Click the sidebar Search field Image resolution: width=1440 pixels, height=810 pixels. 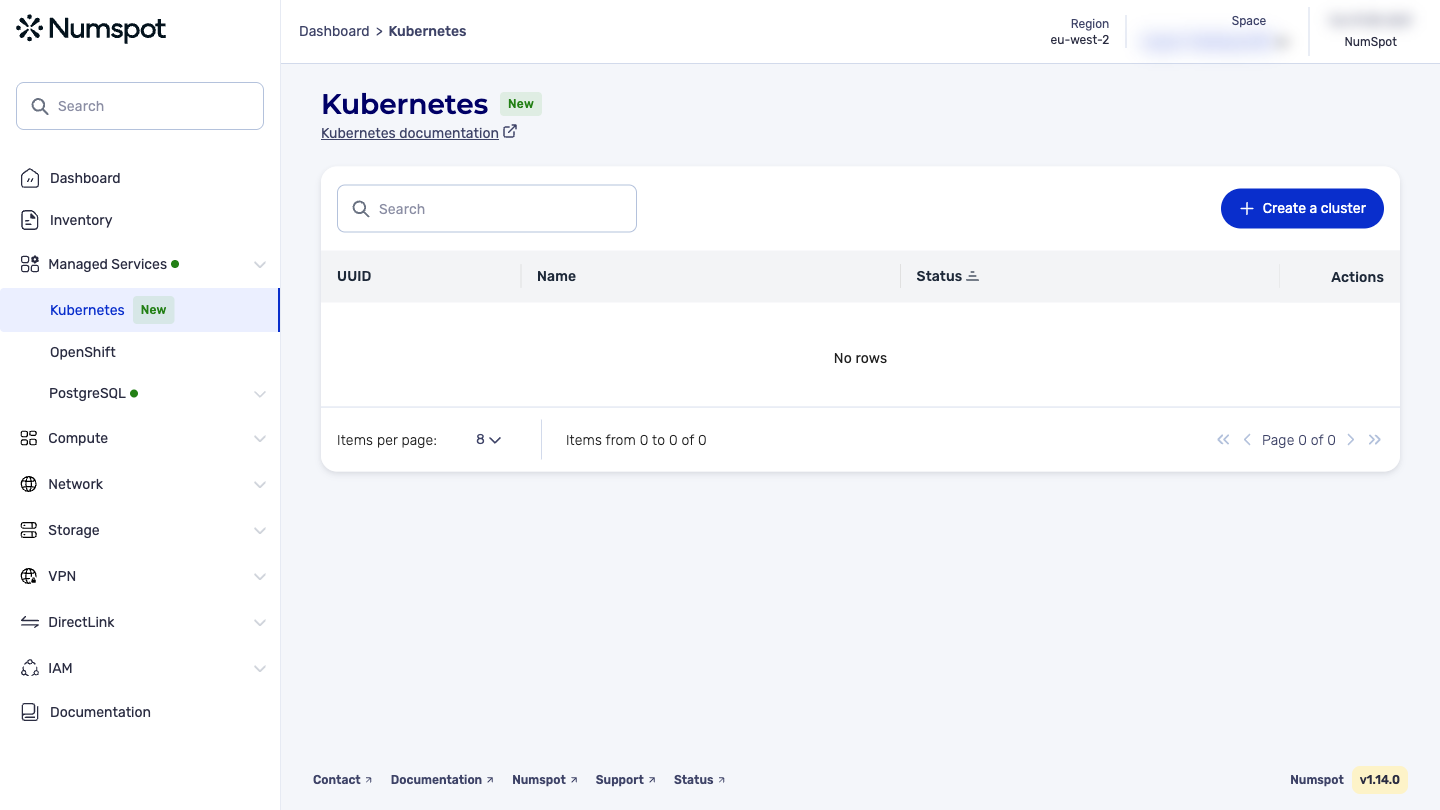pos(140,106)
